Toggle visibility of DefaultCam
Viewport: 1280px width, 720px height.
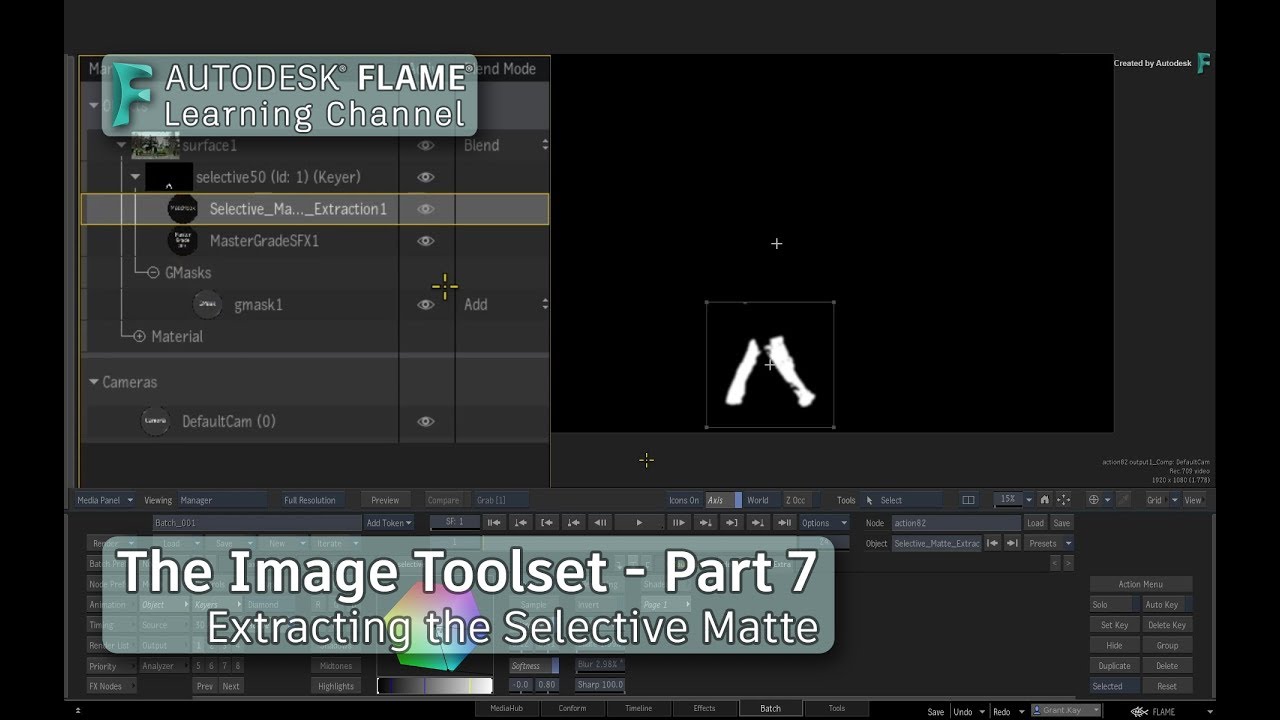click(426, 422)
